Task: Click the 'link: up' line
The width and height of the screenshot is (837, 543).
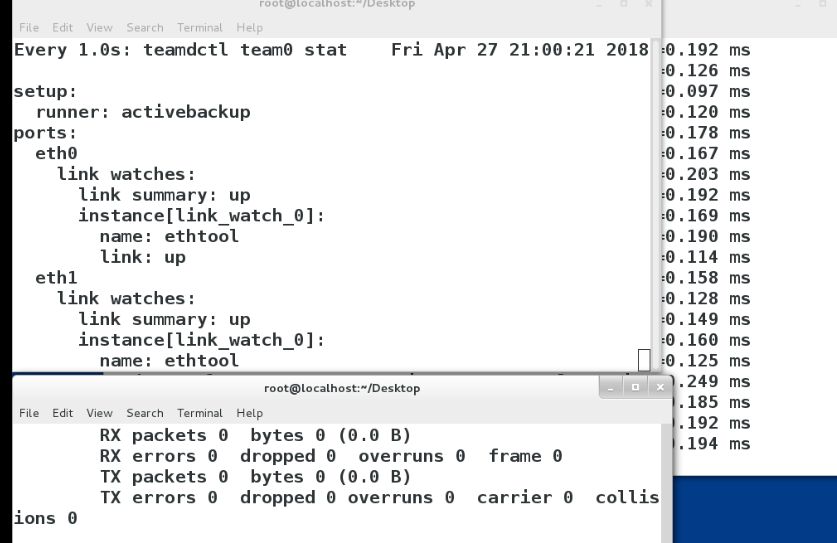Action: (143, 257)
